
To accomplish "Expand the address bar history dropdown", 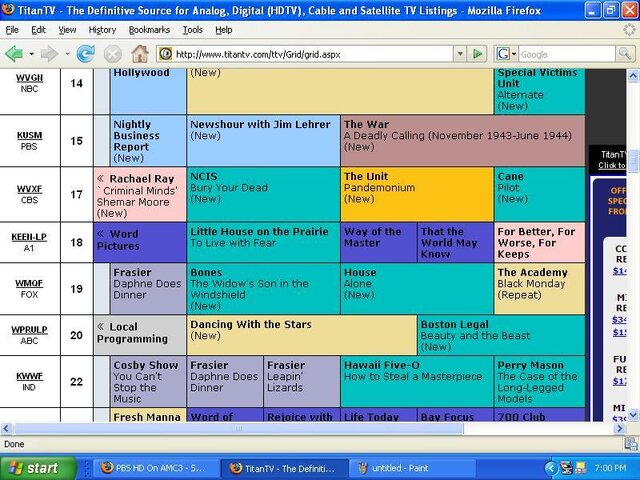I will 460,54.
